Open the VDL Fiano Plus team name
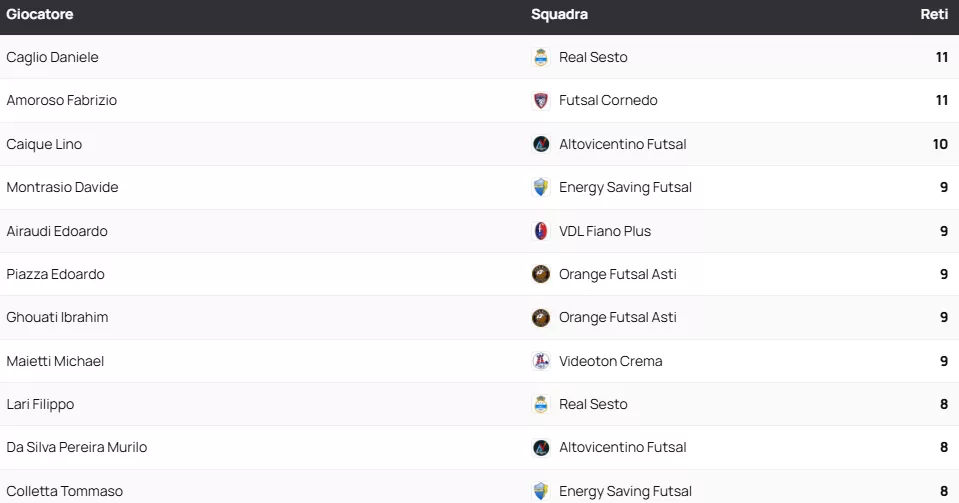 pyautogui.click(x=605, y=231)
